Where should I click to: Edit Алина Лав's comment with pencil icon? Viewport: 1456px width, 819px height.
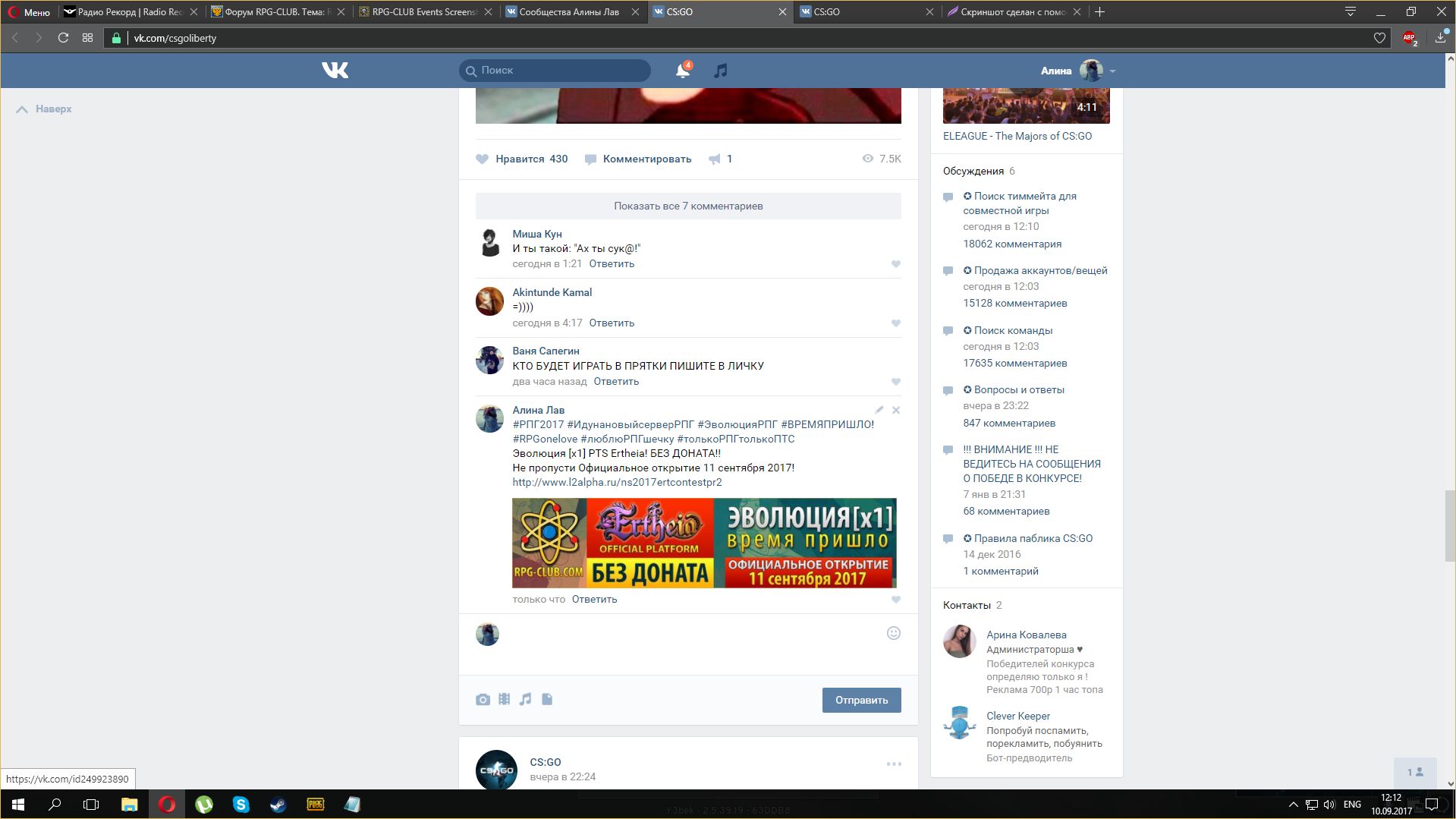[x=879, y=410]
